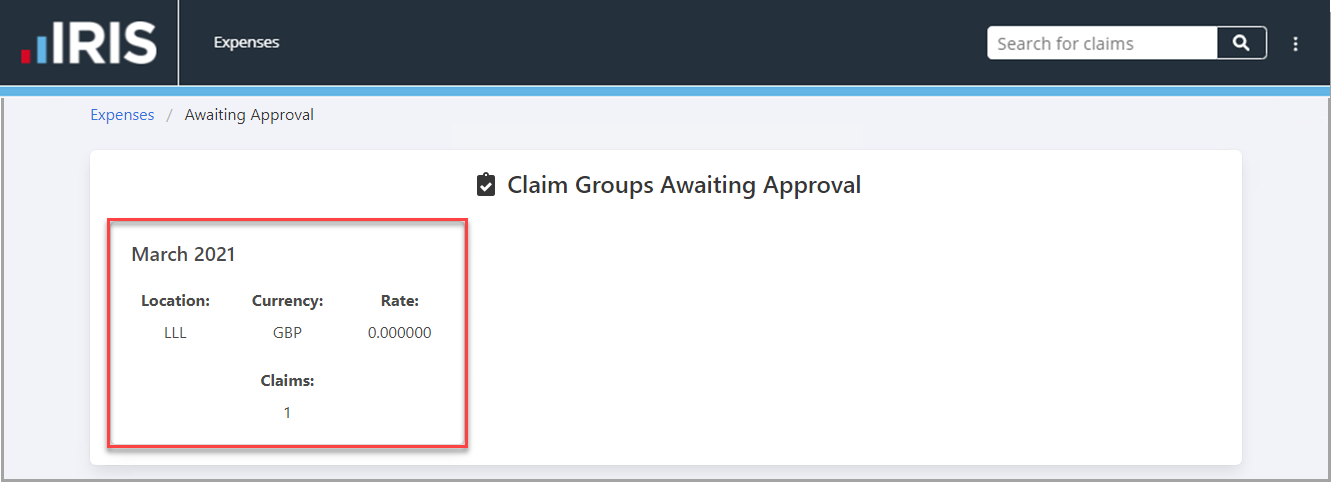Screen dimensions: 1331x482
Task: Open the Expenses menu in header
Action: (x=246, y=42)
